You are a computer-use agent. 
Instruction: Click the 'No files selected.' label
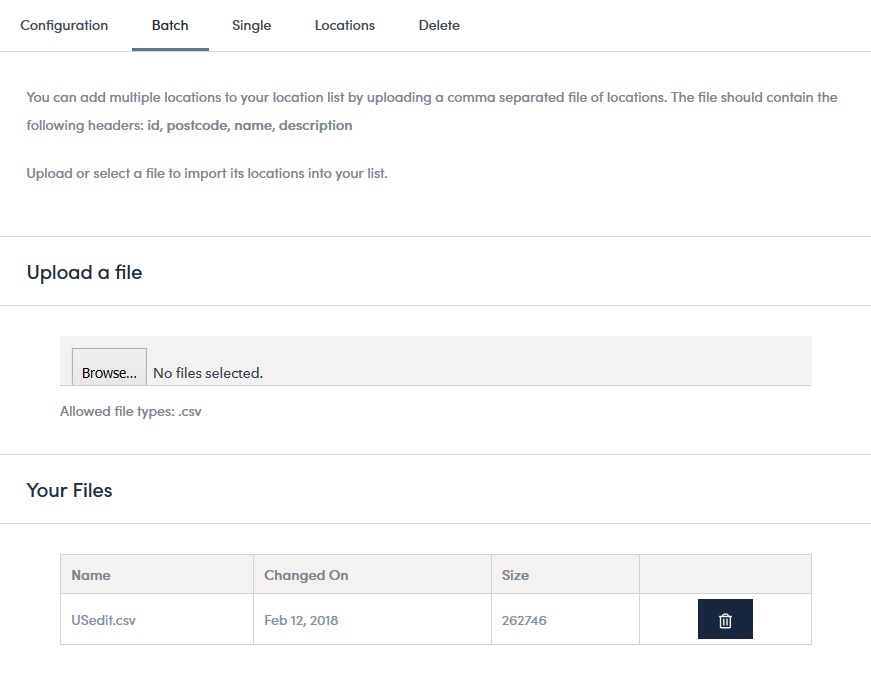click(x=208, y=373)
